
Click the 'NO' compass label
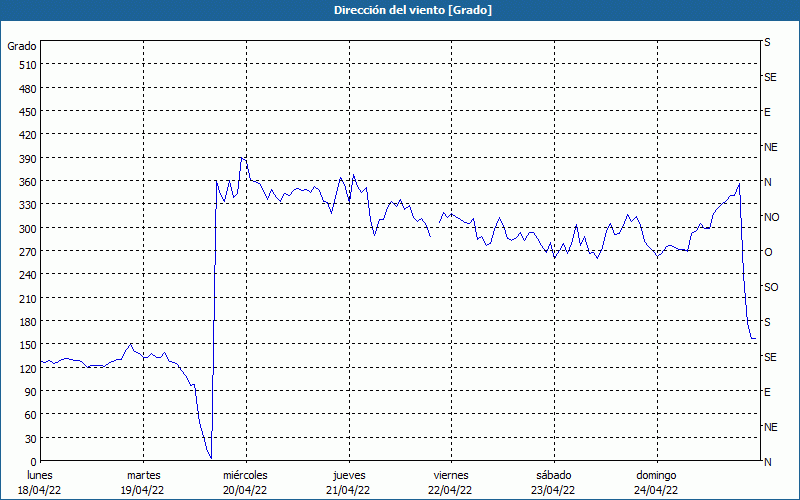[x=771, y=217]
